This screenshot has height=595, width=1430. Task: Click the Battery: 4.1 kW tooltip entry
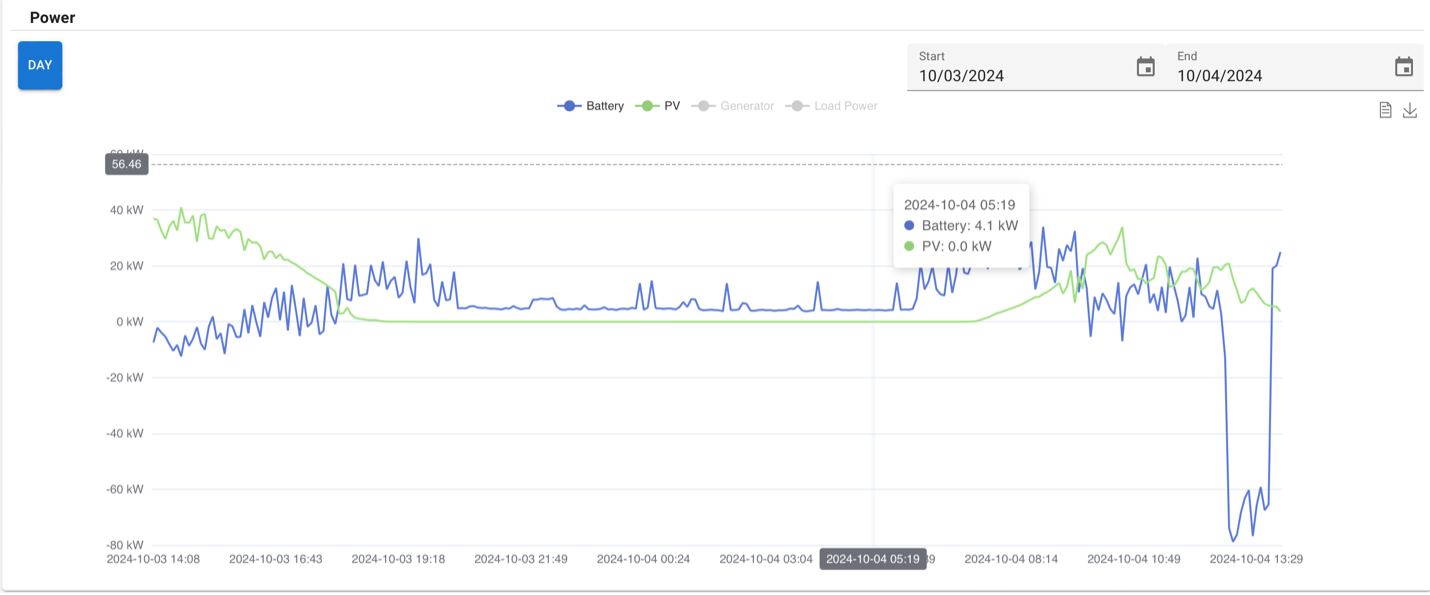960,226
